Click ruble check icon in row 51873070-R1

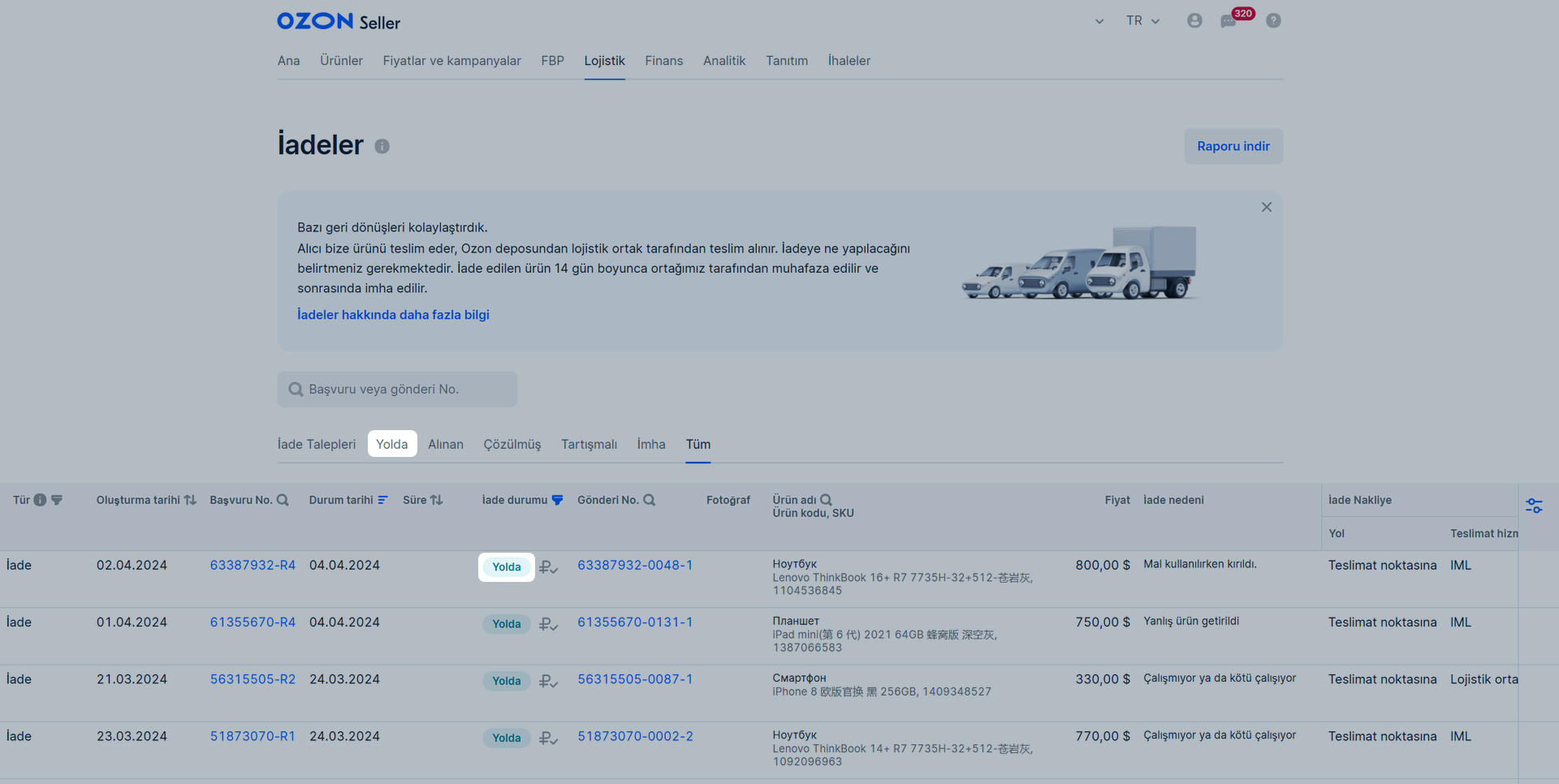(548, 738)
